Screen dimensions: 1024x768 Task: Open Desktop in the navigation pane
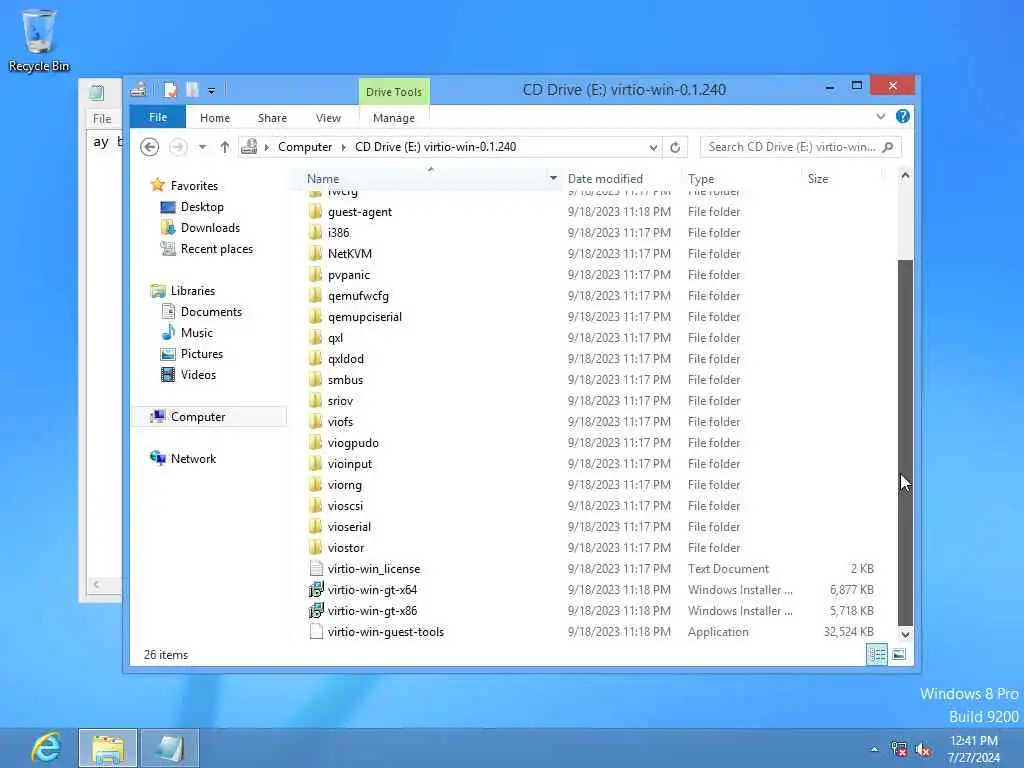coord(202,207)
